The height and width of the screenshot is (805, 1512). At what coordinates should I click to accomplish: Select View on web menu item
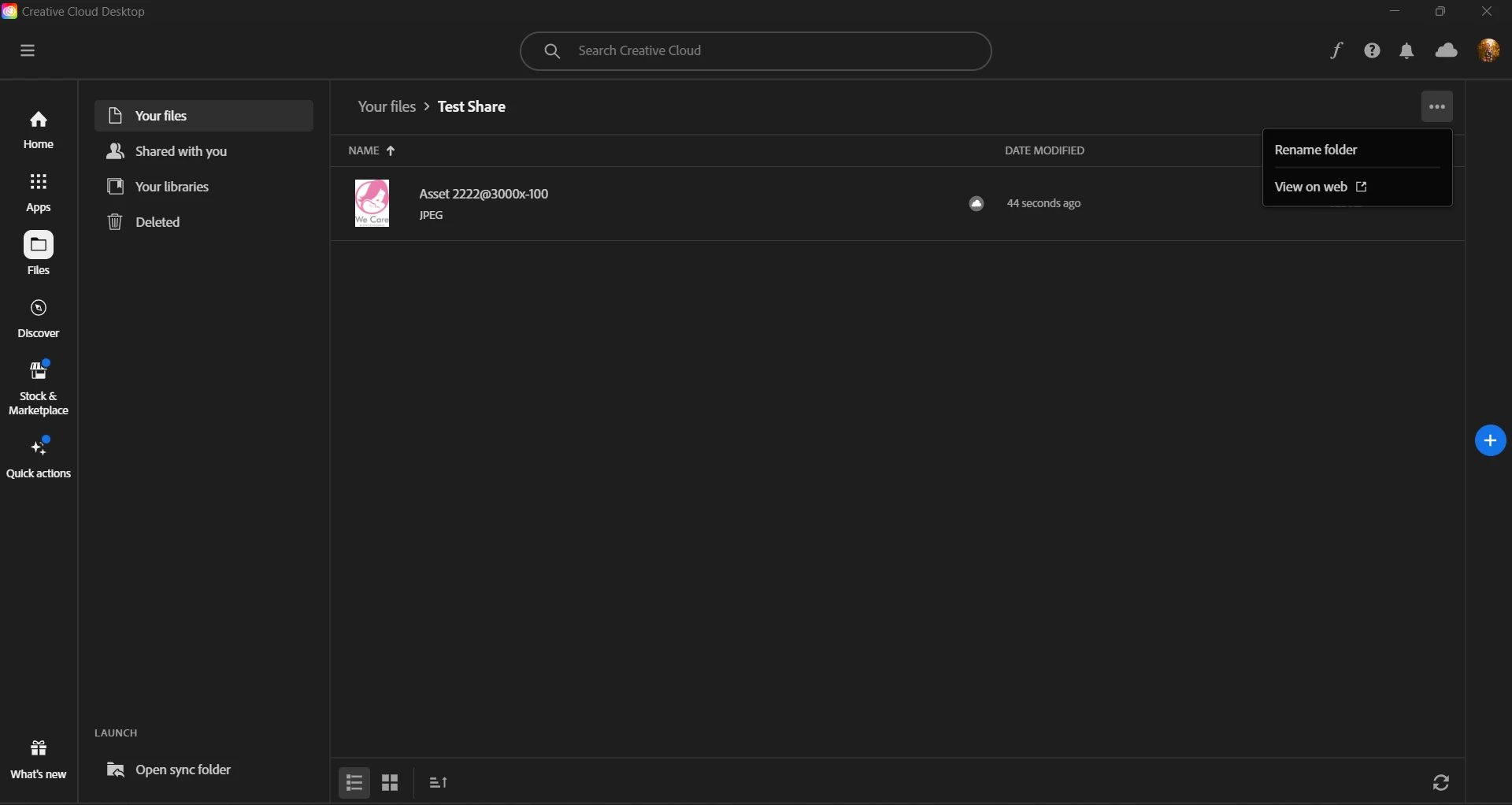click(1358, 187)
